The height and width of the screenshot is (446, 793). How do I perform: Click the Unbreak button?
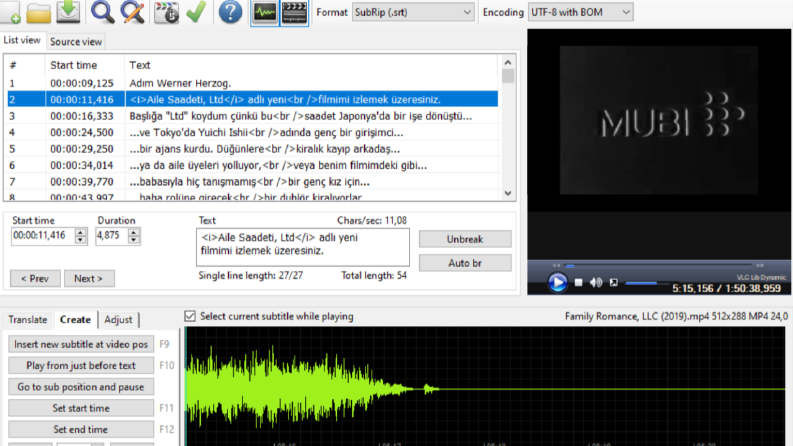[465, 239]
